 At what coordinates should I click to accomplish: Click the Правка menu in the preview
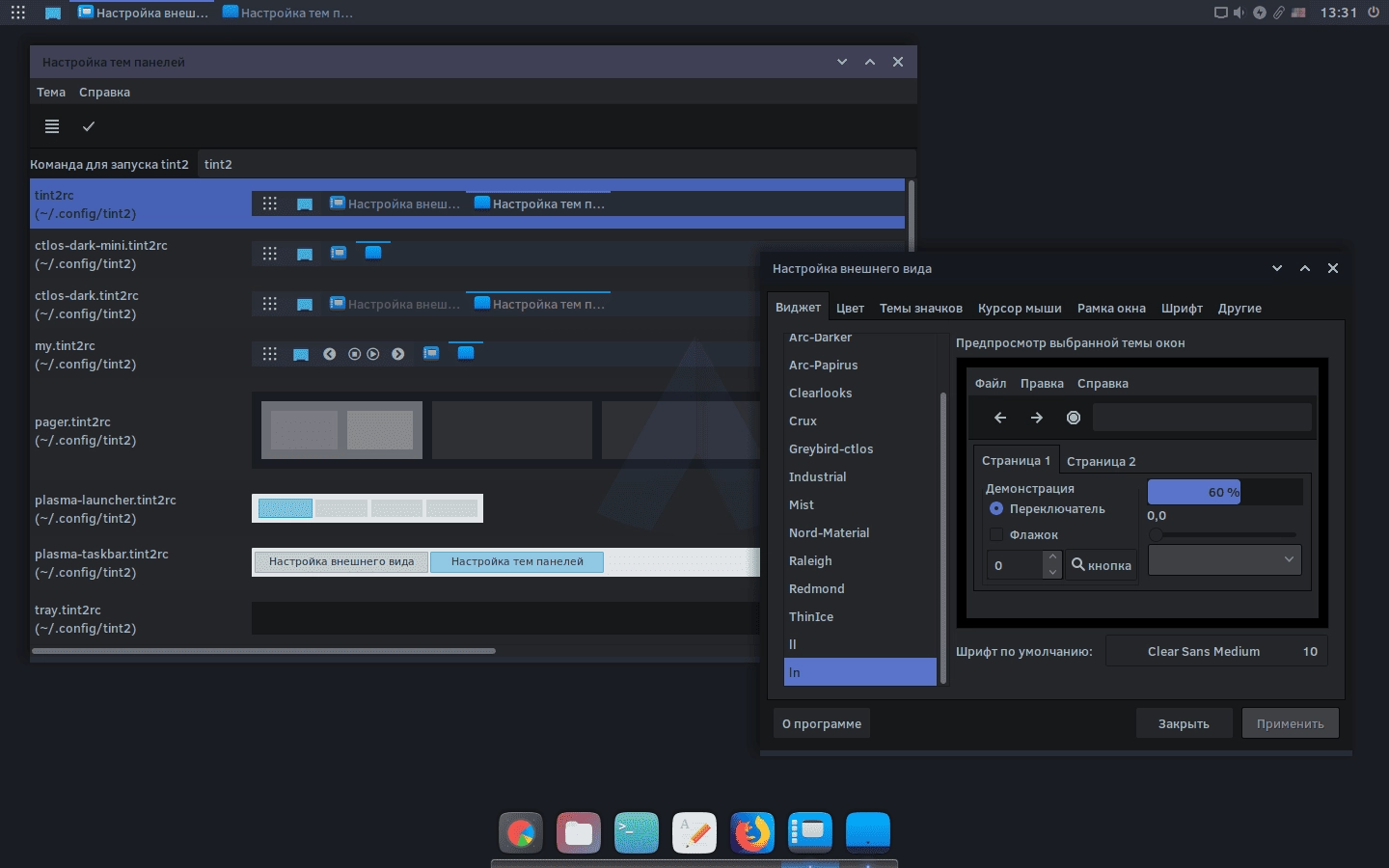coord(1042,383)
